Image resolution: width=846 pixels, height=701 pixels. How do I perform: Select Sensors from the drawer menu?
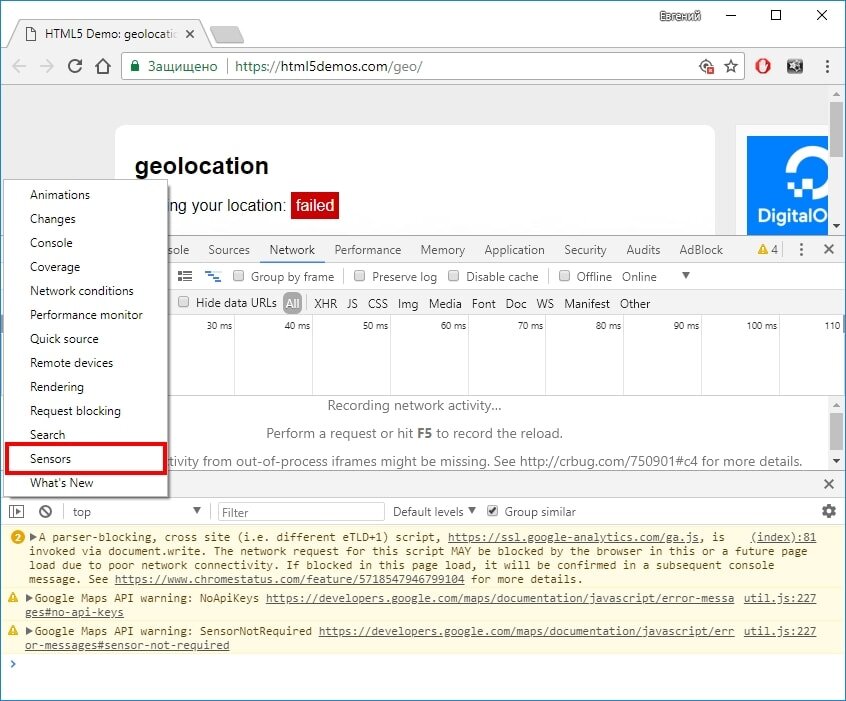[x=86, y=459]
